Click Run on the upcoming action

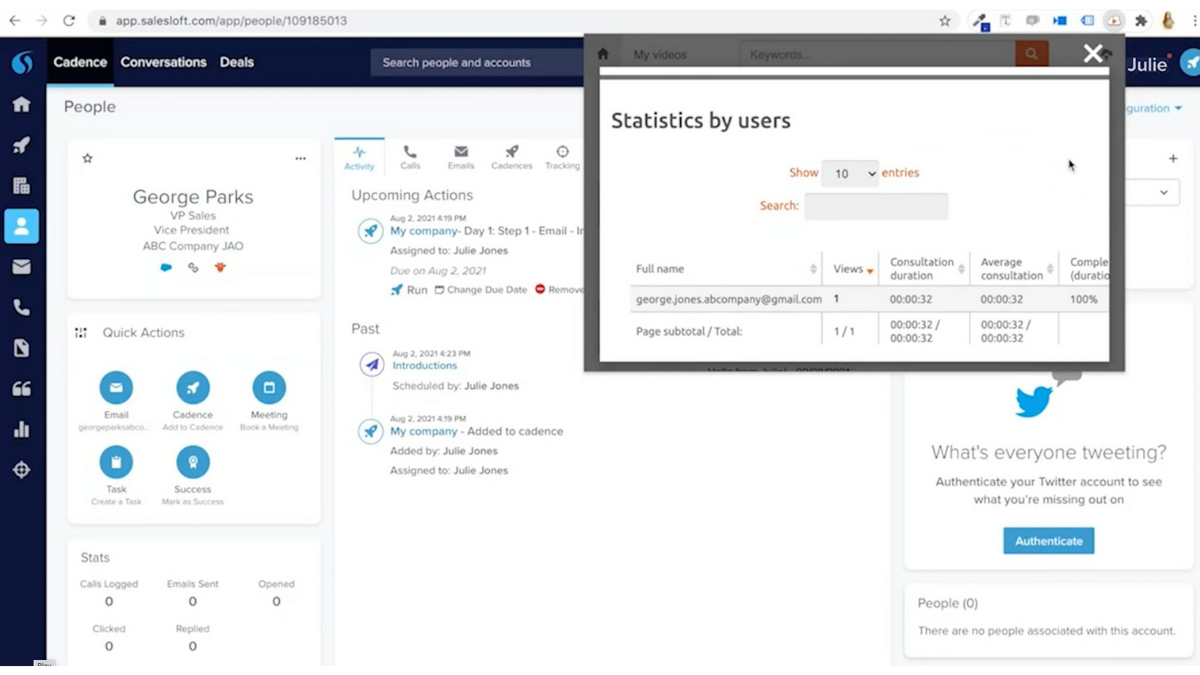click(x=409, y=290)
